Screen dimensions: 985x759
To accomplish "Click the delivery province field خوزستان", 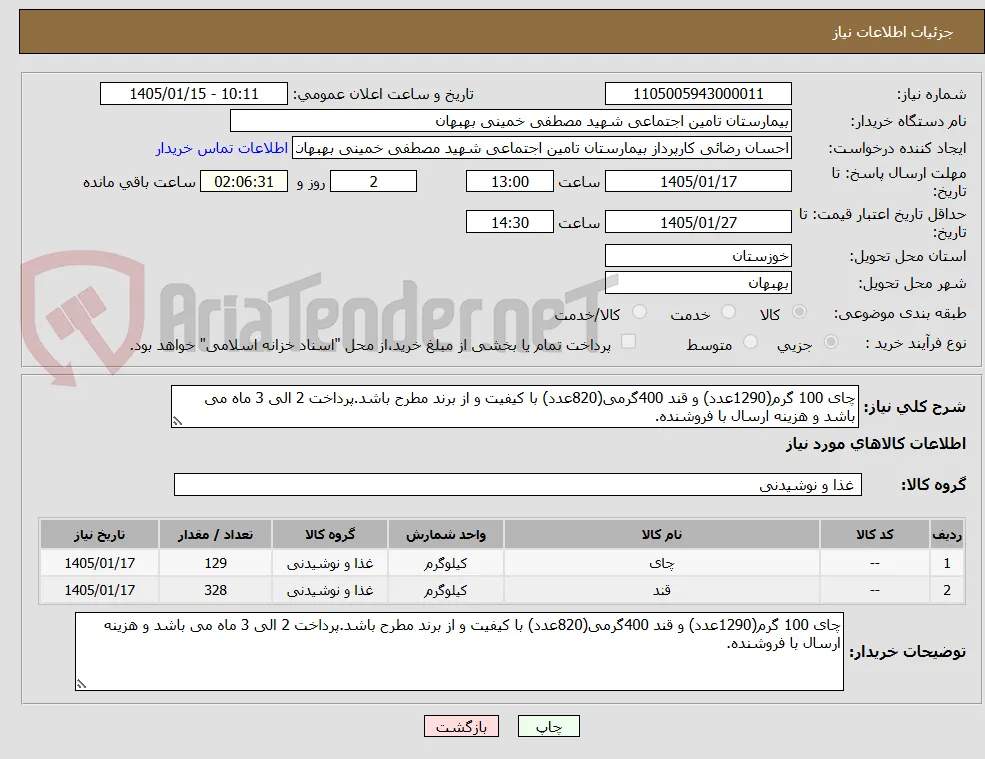I will (x=698, y=256).
